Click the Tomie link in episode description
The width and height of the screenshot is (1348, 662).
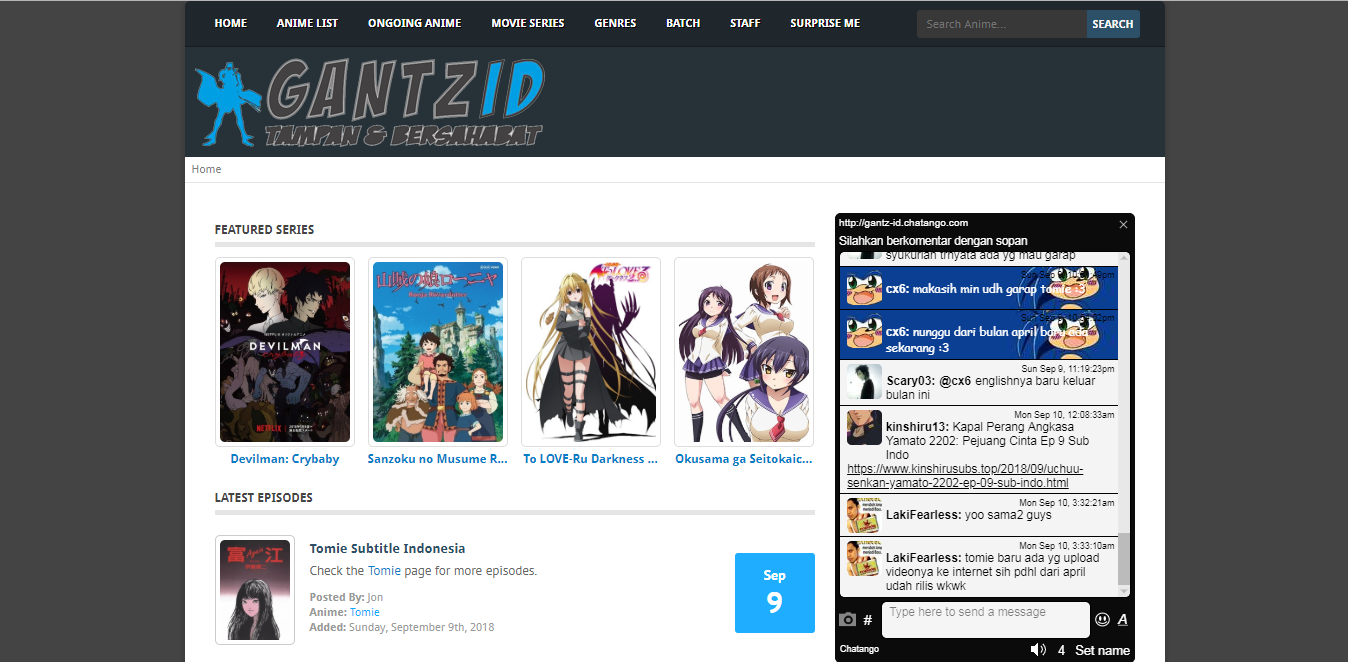pos(384,571)
